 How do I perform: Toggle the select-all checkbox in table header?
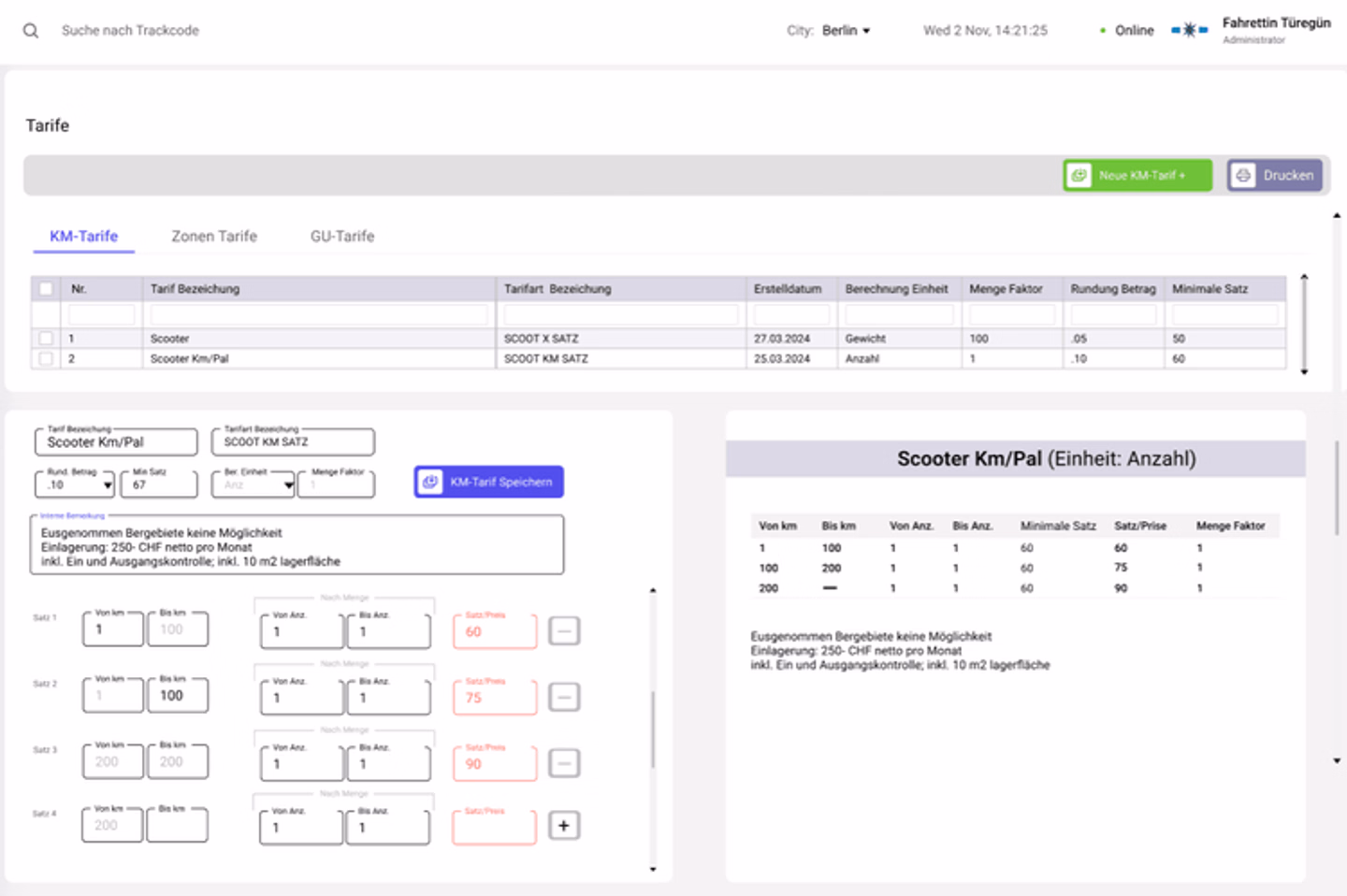[46, 289]
